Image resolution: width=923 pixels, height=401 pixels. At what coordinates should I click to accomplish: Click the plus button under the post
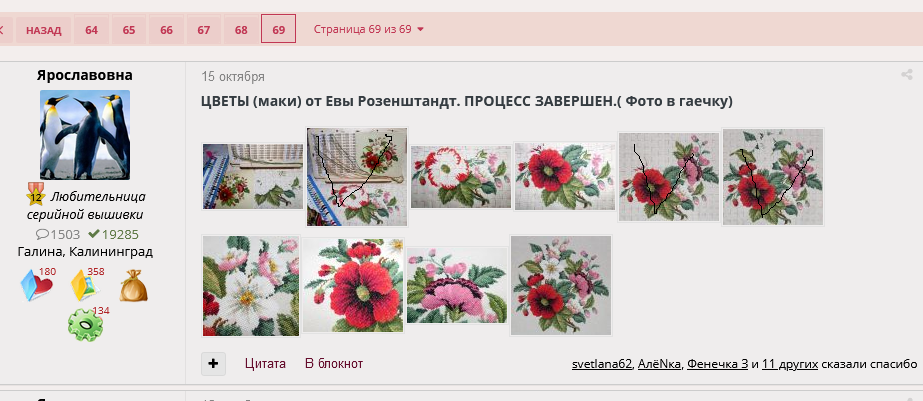[213, 364]
